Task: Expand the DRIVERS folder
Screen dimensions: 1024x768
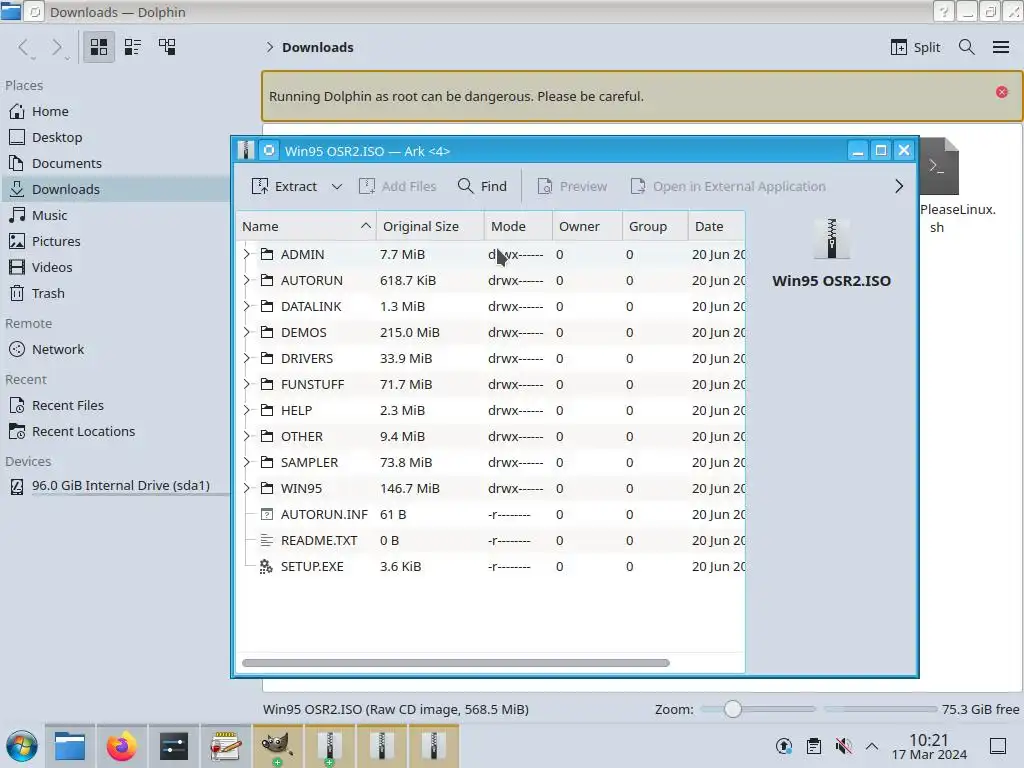Action: coord(246,359)
